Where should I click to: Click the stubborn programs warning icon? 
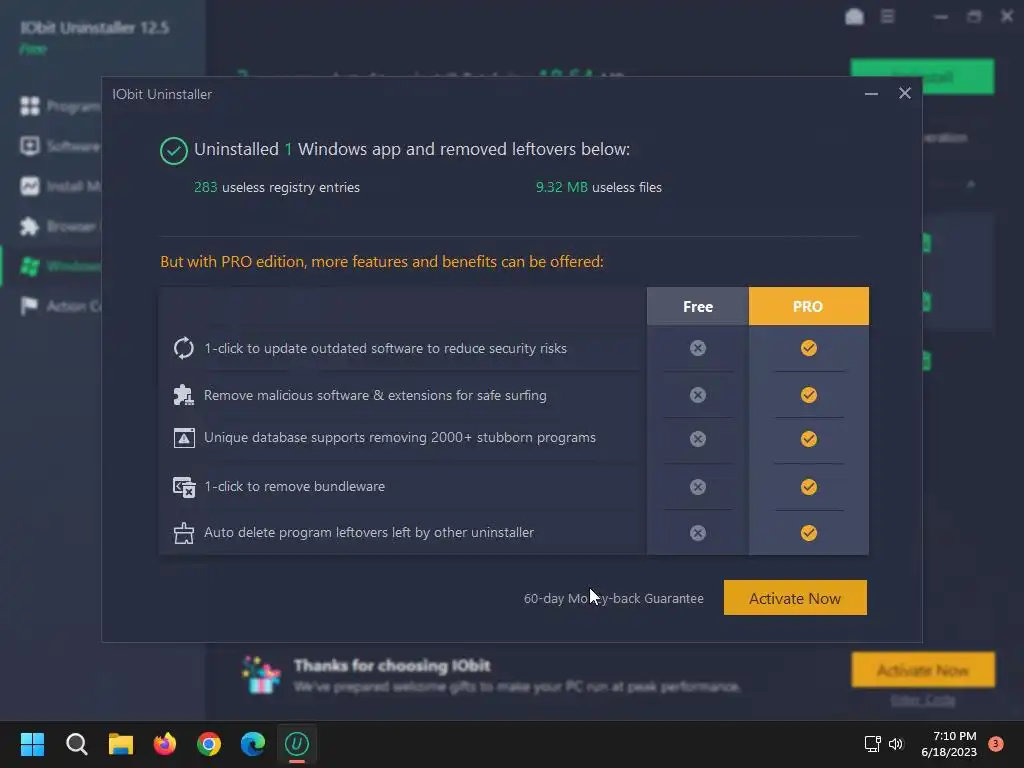(184, 438)
